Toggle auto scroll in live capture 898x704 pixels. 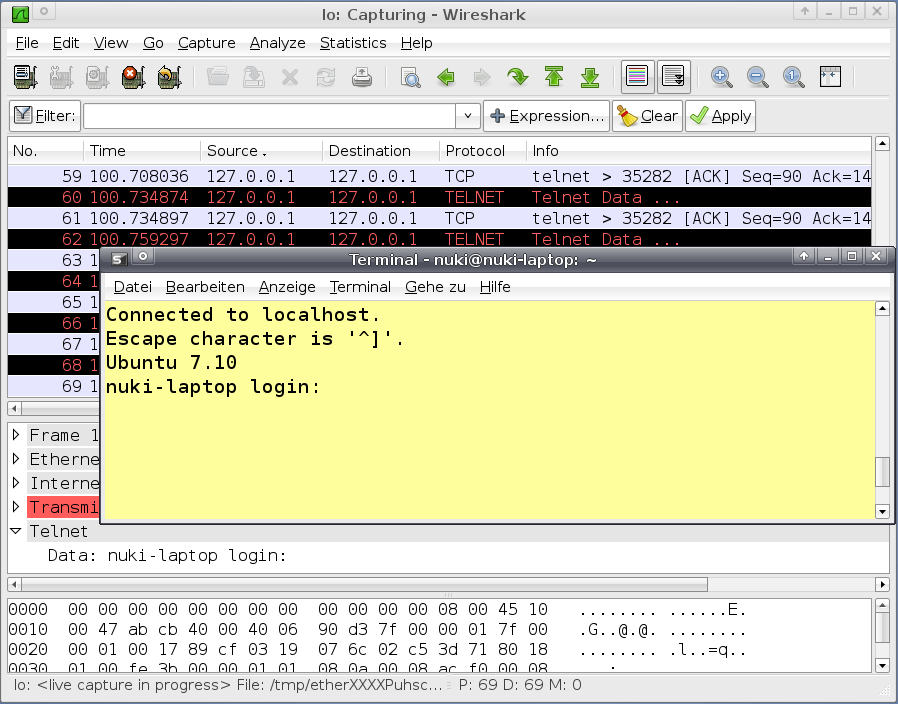click(674, 76)
